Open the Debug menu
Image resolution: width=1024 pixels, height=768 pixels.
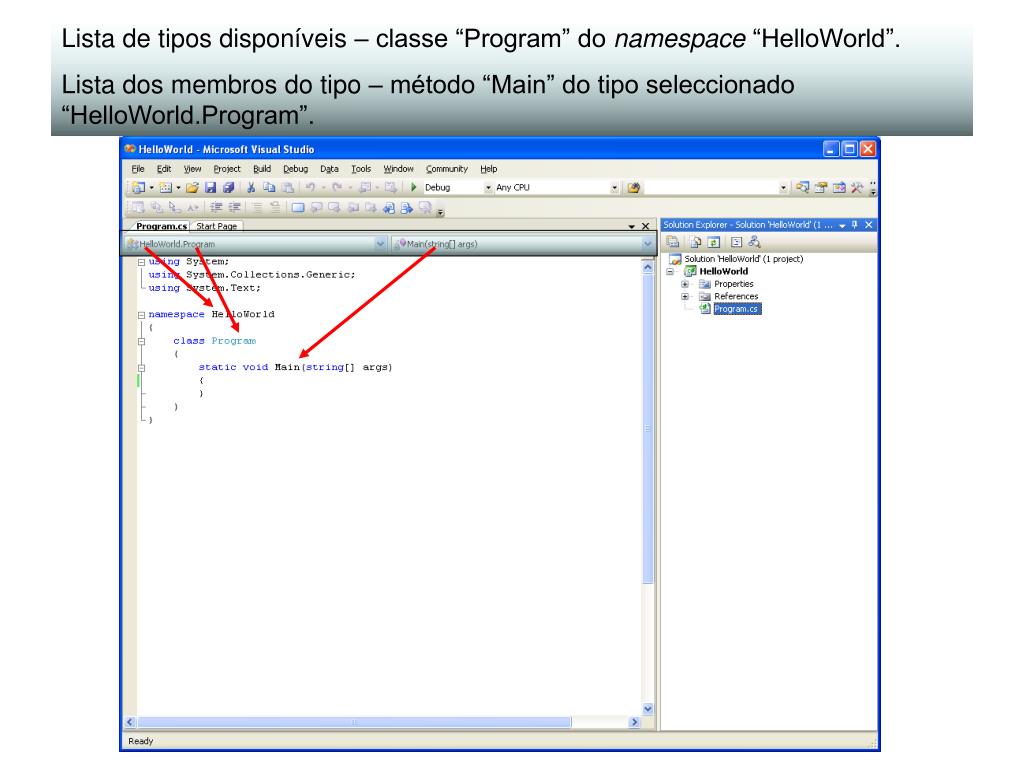(295, 169)
